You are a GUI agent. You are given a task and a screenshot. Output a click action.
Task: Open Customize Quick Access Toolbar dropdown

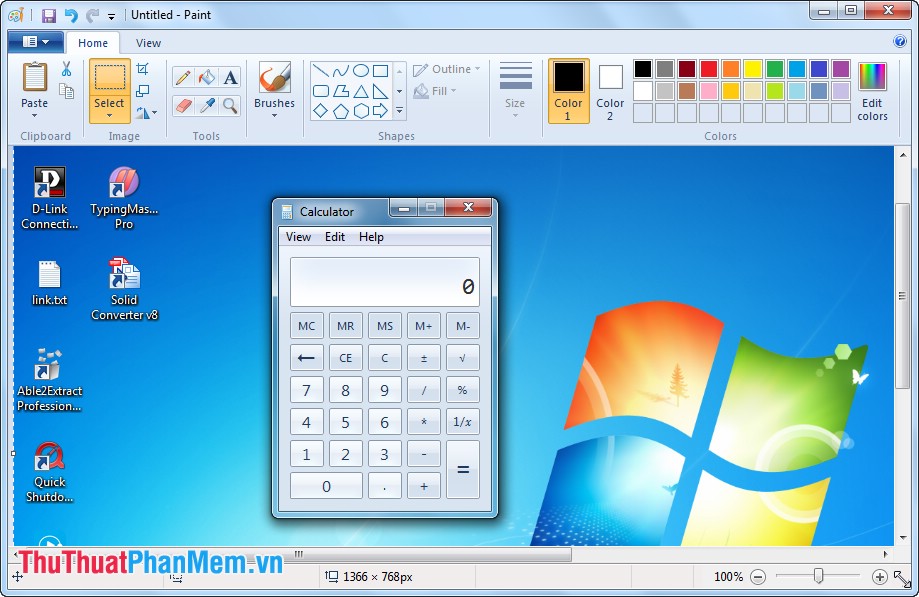click(x=111, y=16)
